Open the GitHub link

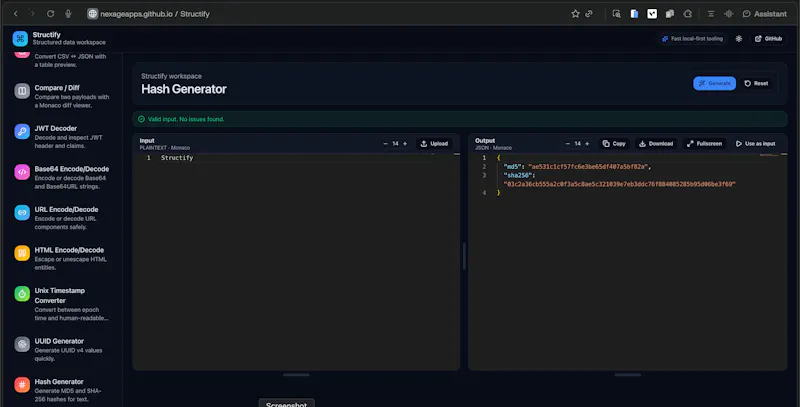coord(768,39)
